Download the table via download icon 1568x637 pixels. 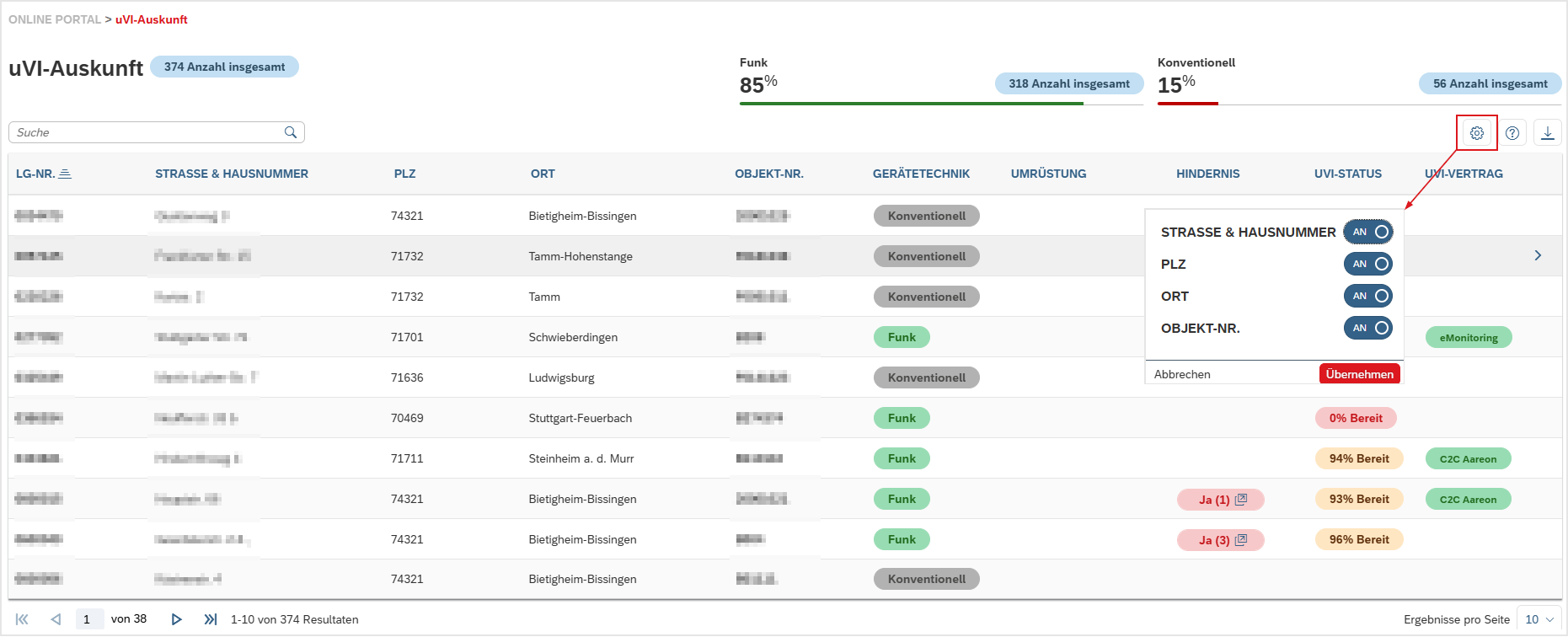pyautogui.click(x=1548, y=133)
